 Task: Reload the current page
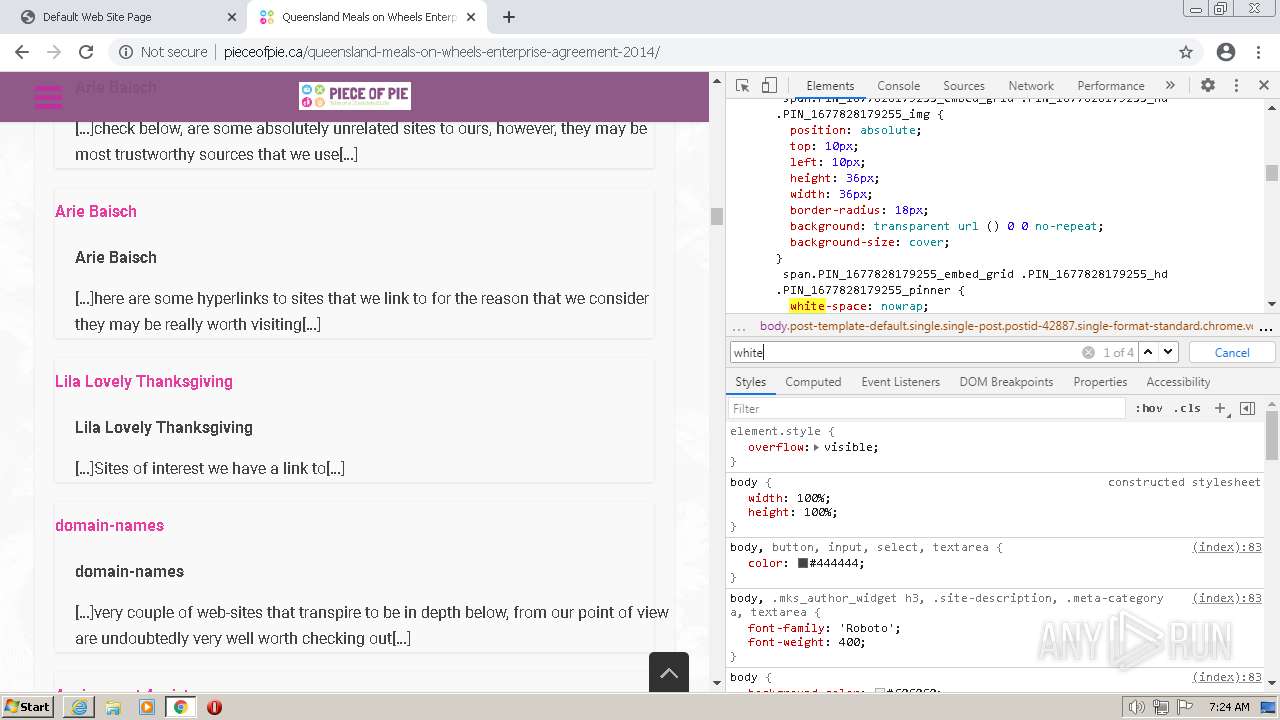[x=86, y=52]
